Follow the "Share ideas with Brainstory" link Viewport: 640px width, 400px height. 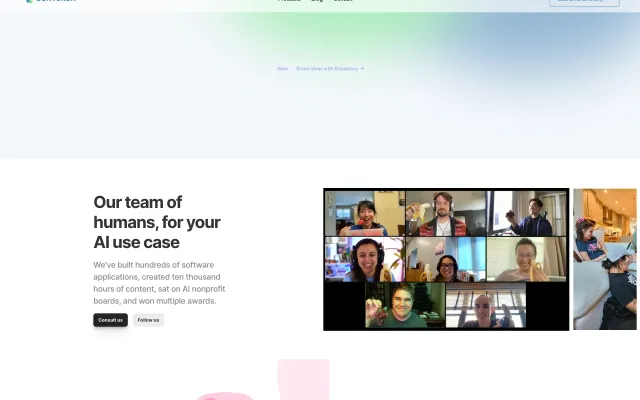329,69
